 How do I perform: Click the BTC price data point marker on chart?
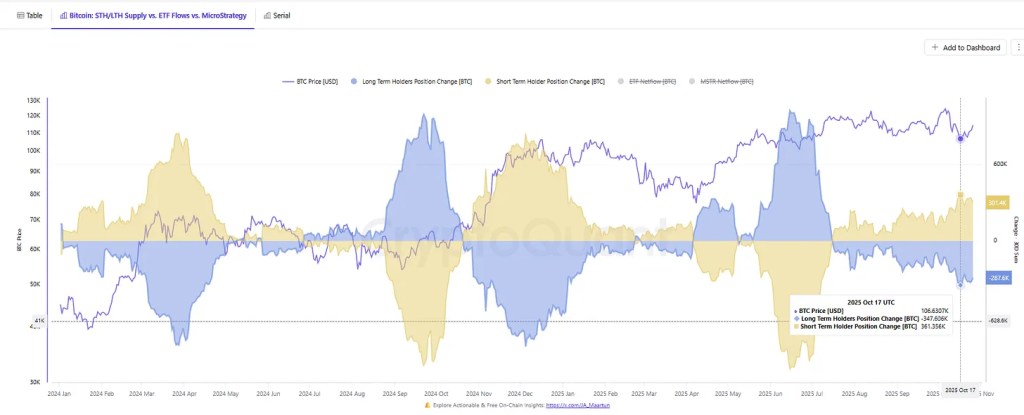coord(960,138)
